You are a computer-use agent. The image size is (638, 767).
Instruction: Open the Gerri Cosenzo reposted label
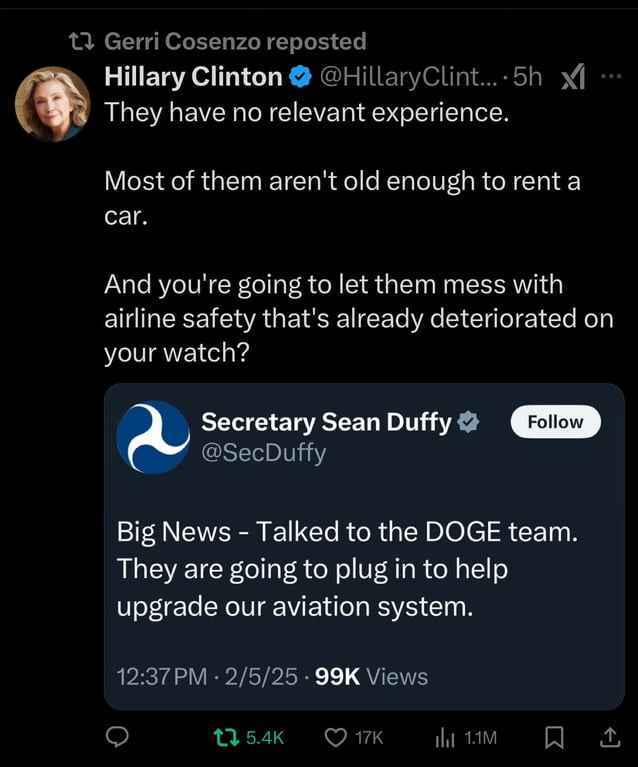tap(235, 41)
